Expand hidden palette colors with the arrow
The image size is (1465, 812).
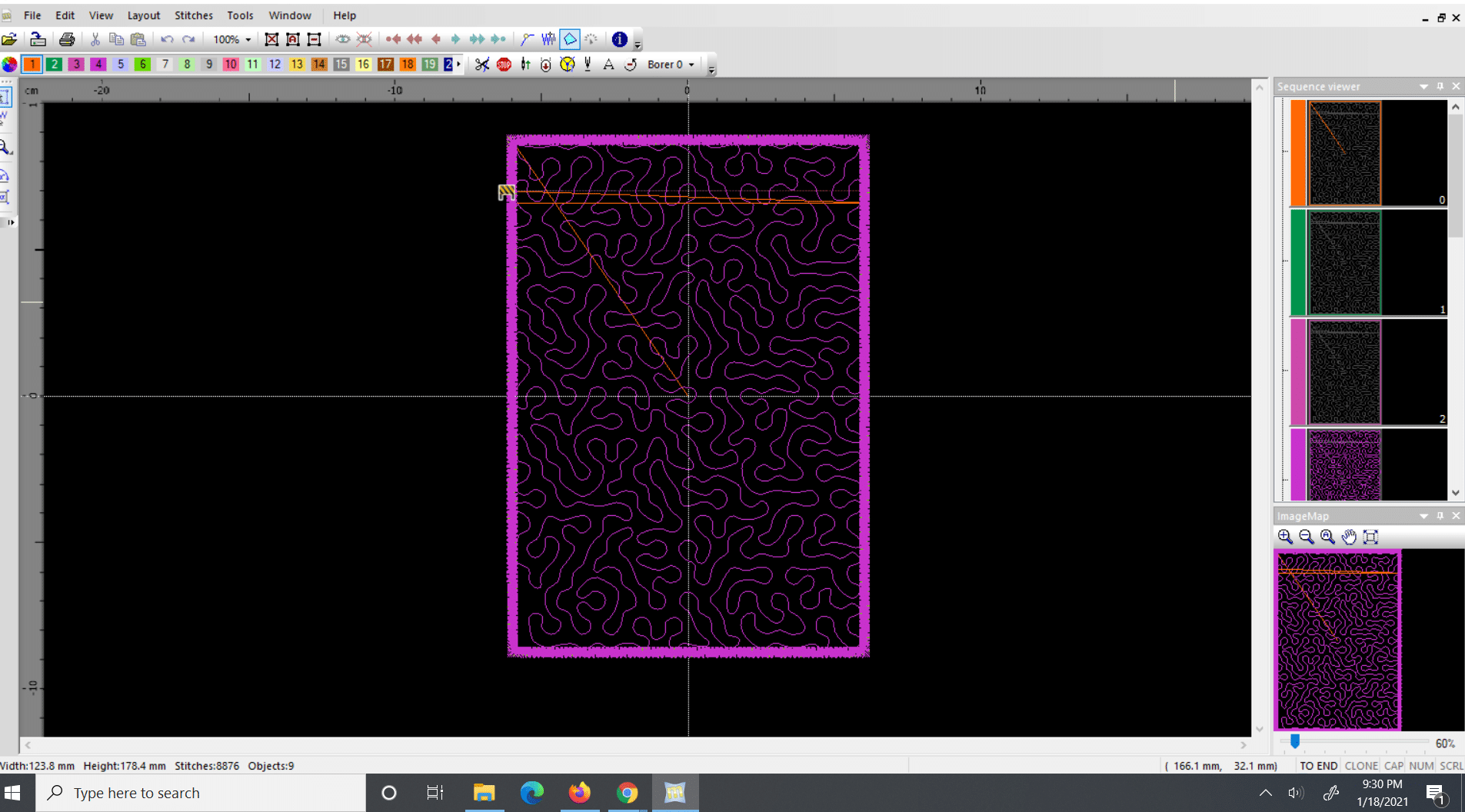click(459, 65)
